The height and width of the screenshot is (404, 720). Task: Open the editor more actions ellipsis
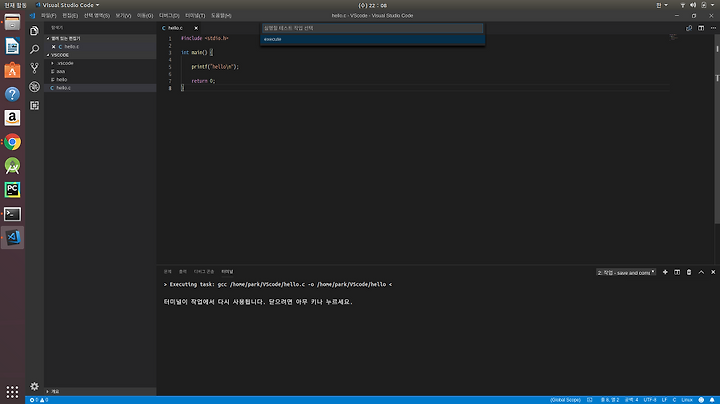[713, 28]
